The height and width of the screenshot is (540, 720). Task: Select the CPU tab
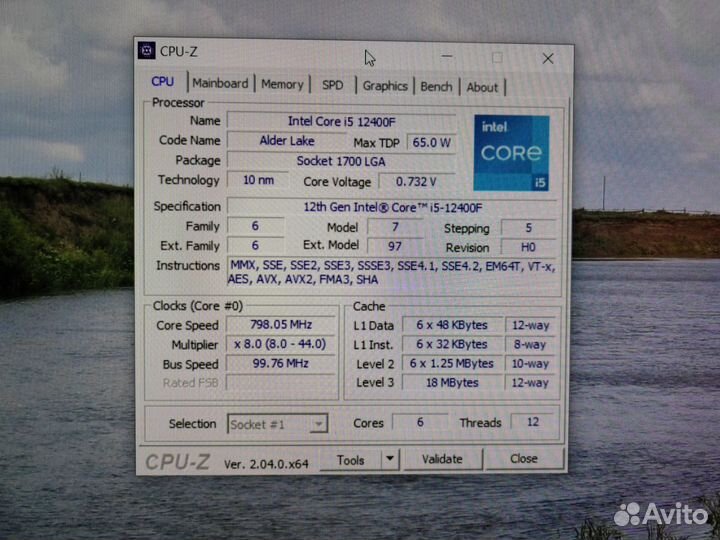coord(163,82)
